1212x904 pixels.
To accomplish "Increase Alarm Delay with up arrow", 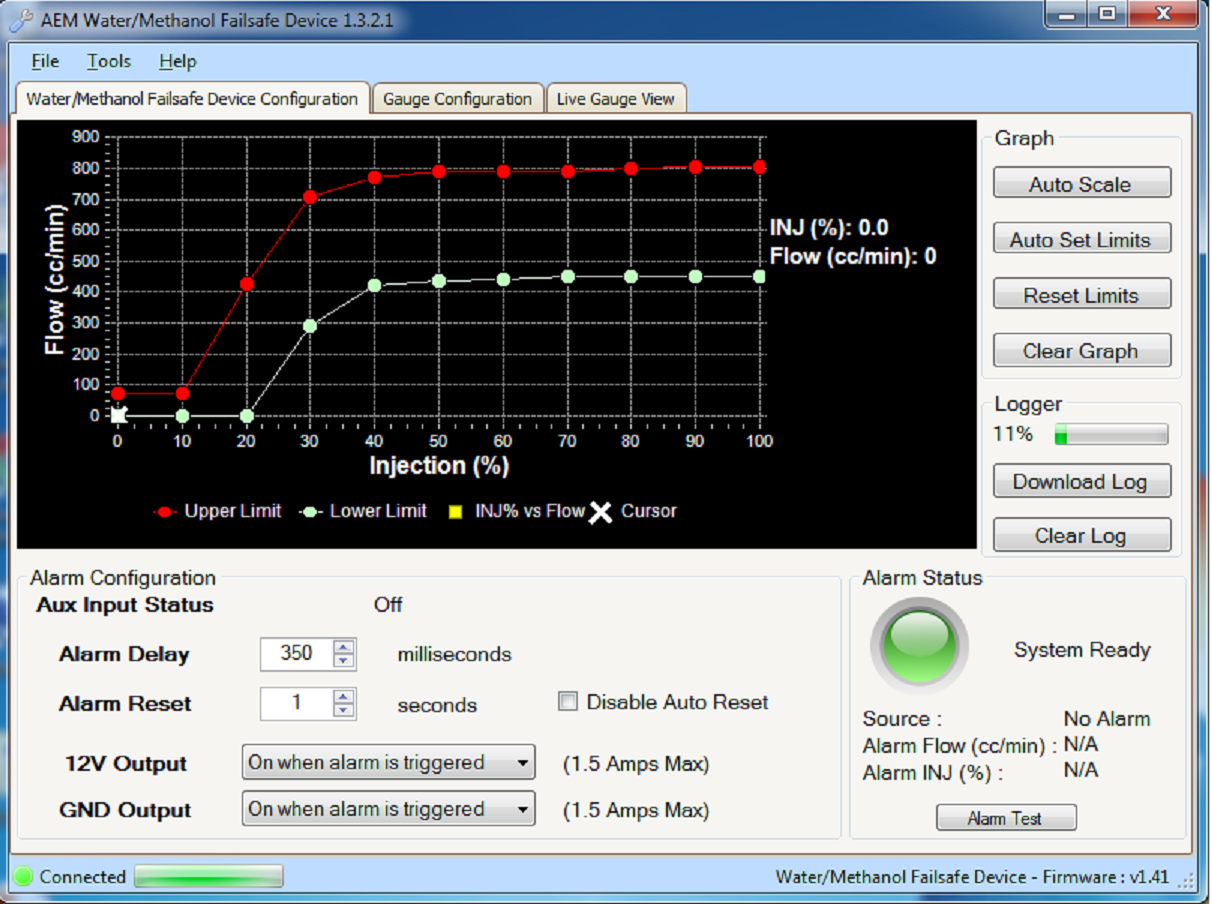I will (344, 647).
